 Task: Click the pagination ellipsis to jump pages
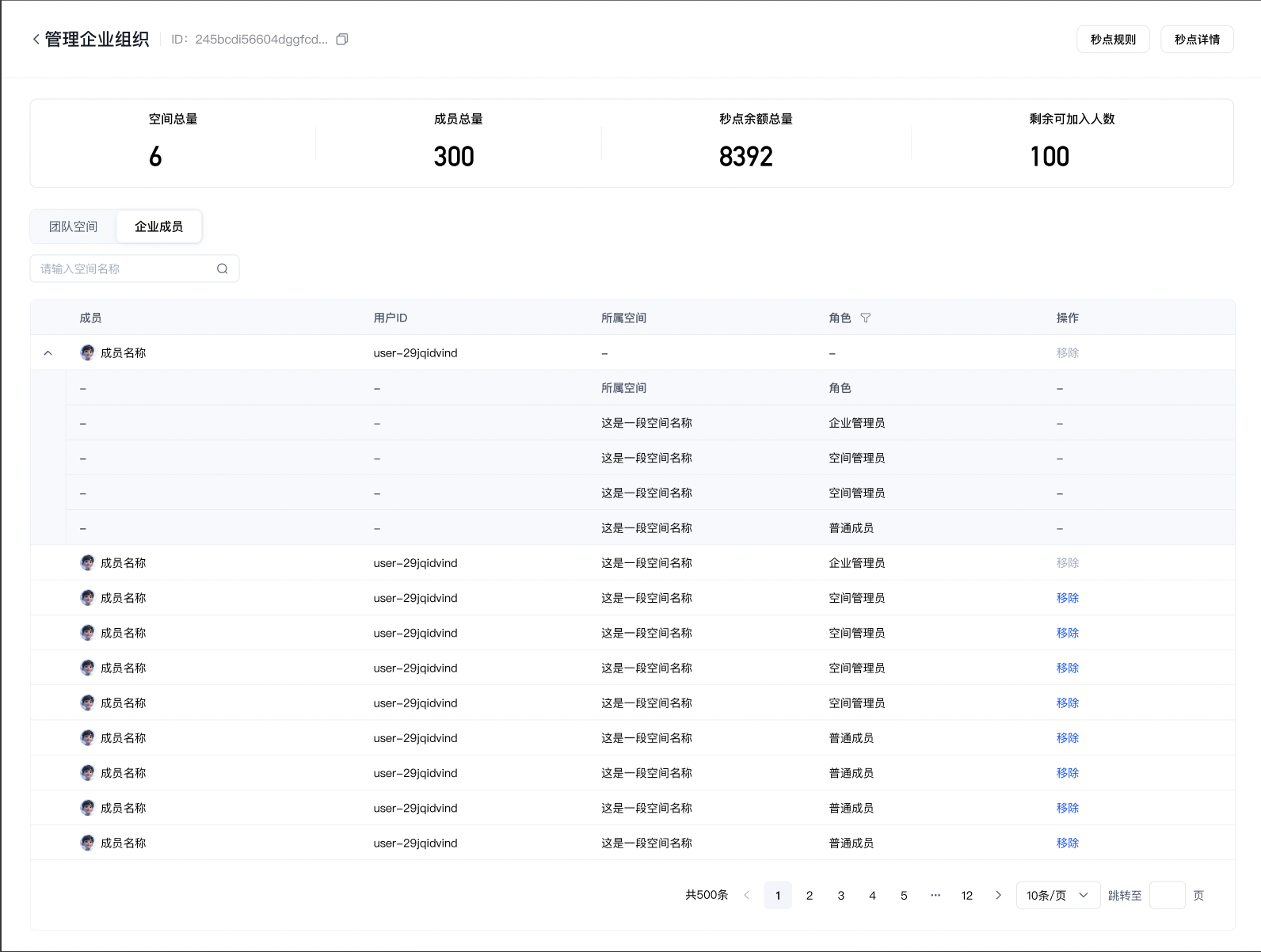click(x=935, y=895)
